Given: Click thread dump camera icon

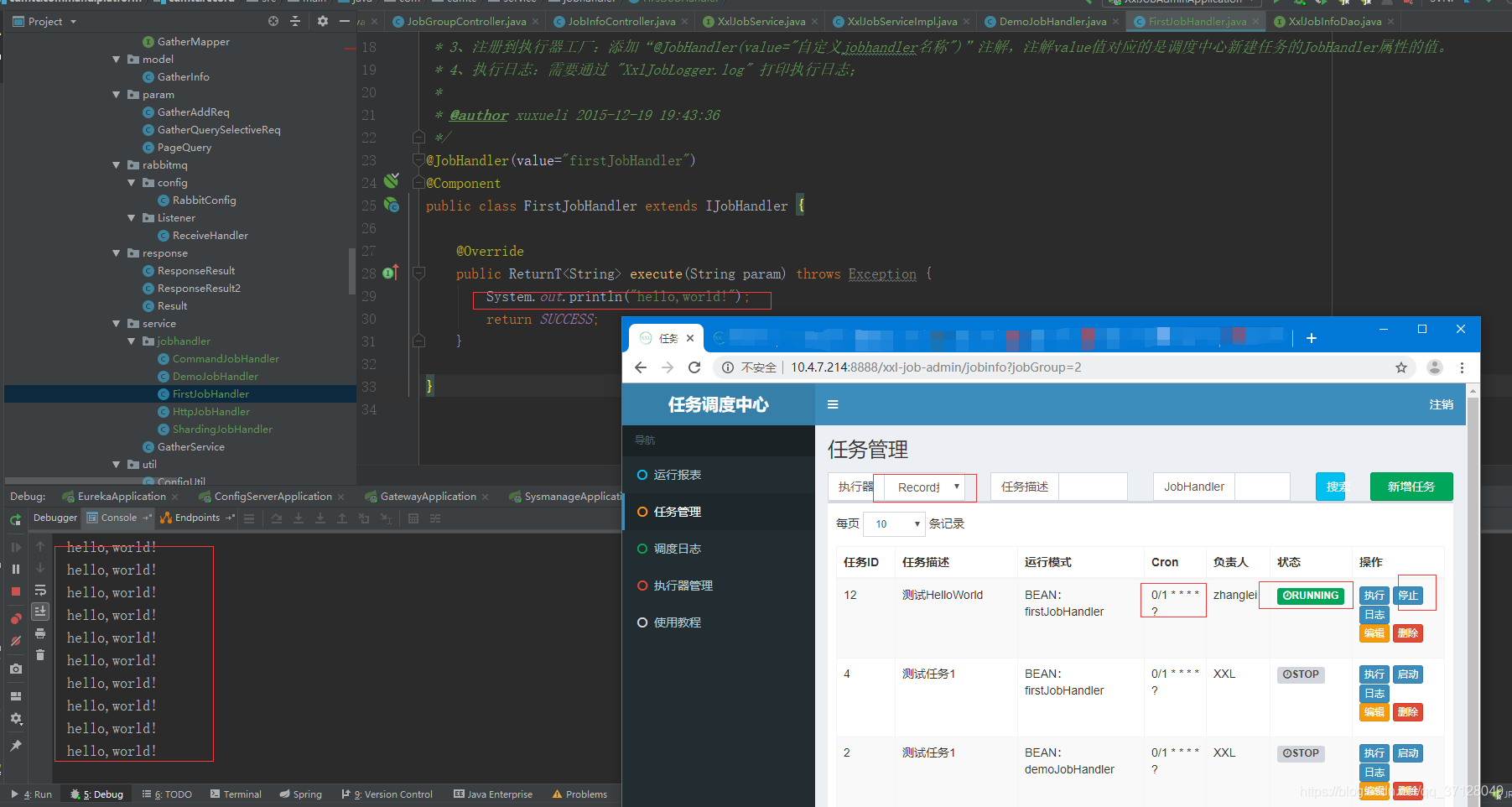Looking at the screenshot, I should tap(15, 669).
